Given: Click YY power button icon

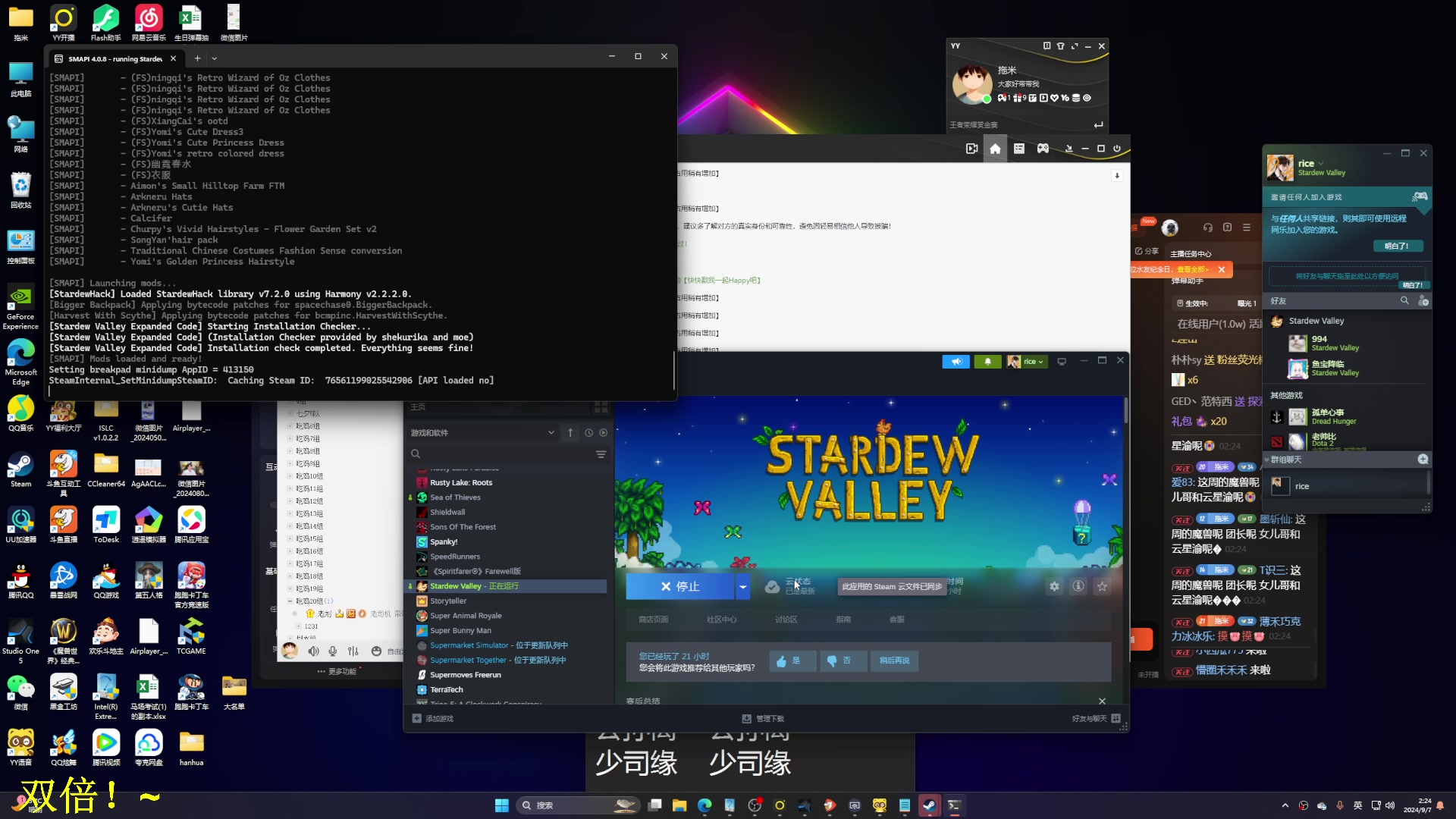Looking at the screenshot, I should (1117, 149).
